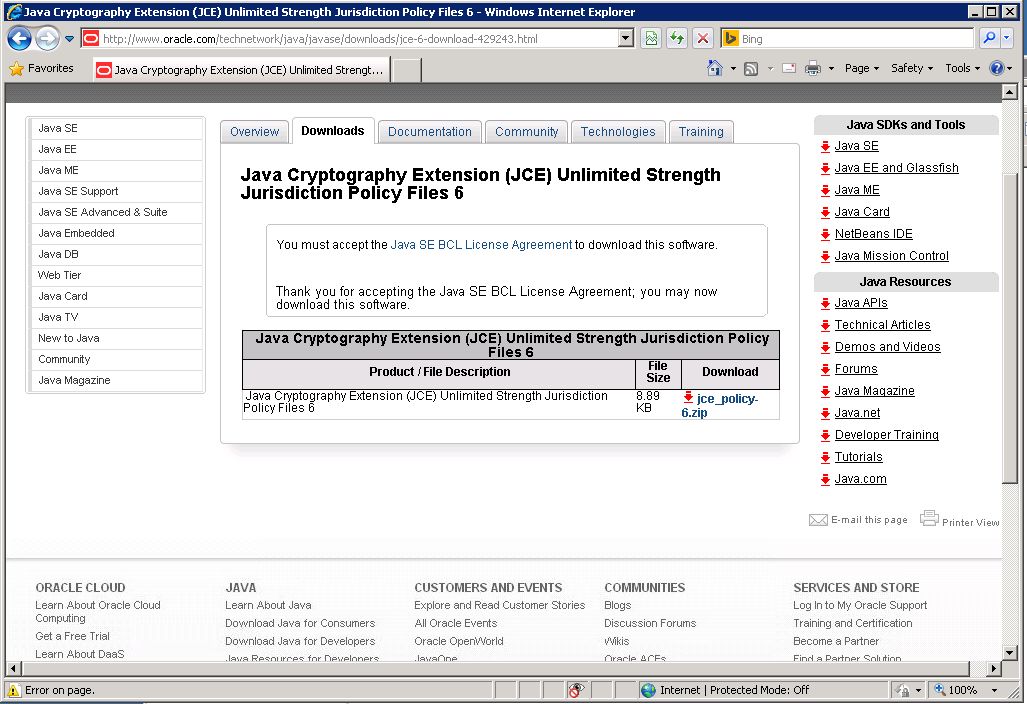1027x704 pixels.
Task: Open Favorites with the star icon
Action: (16, 69)
